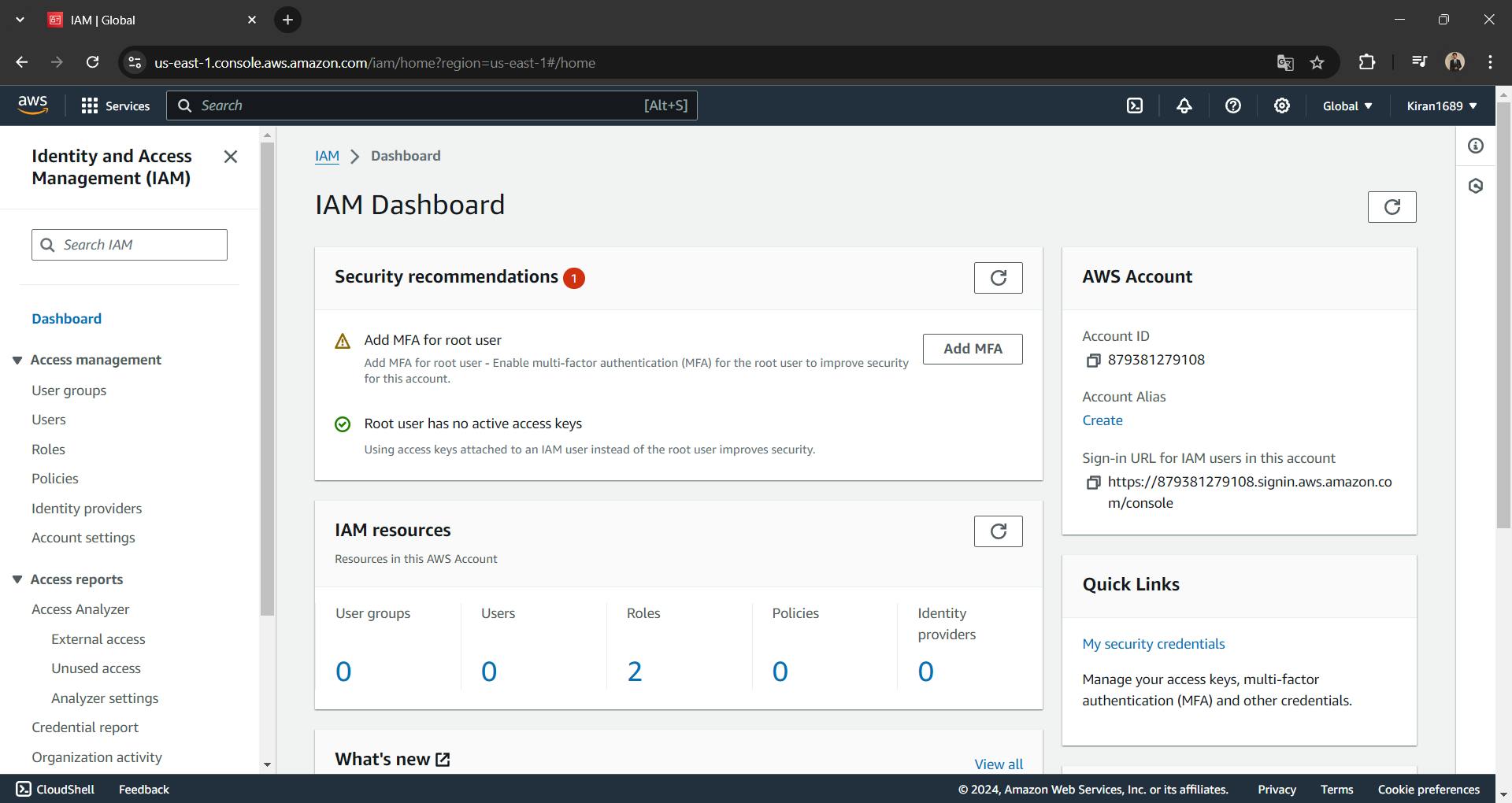The image size is (1512, 803).
Task: Open the Services grid menu
Action: coord(116,105)
